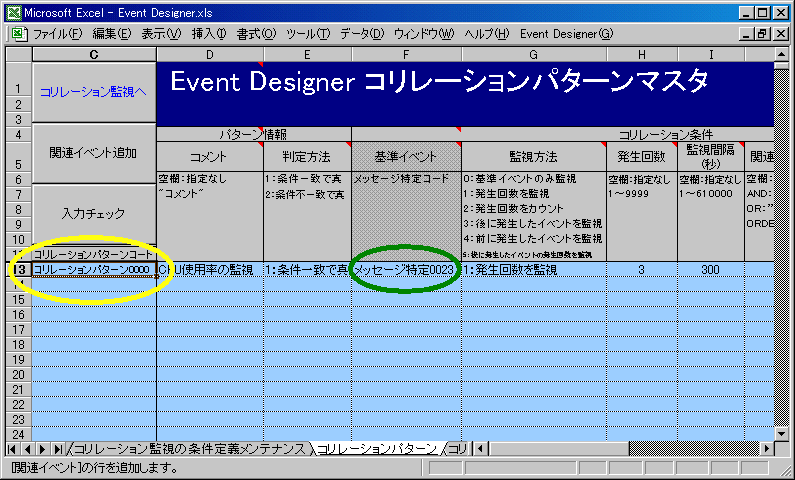Click the コリレーションパターンコード label cell
The width and height of the screenshot is (795, 480).
pyautogui.click(x=94, y=254)
